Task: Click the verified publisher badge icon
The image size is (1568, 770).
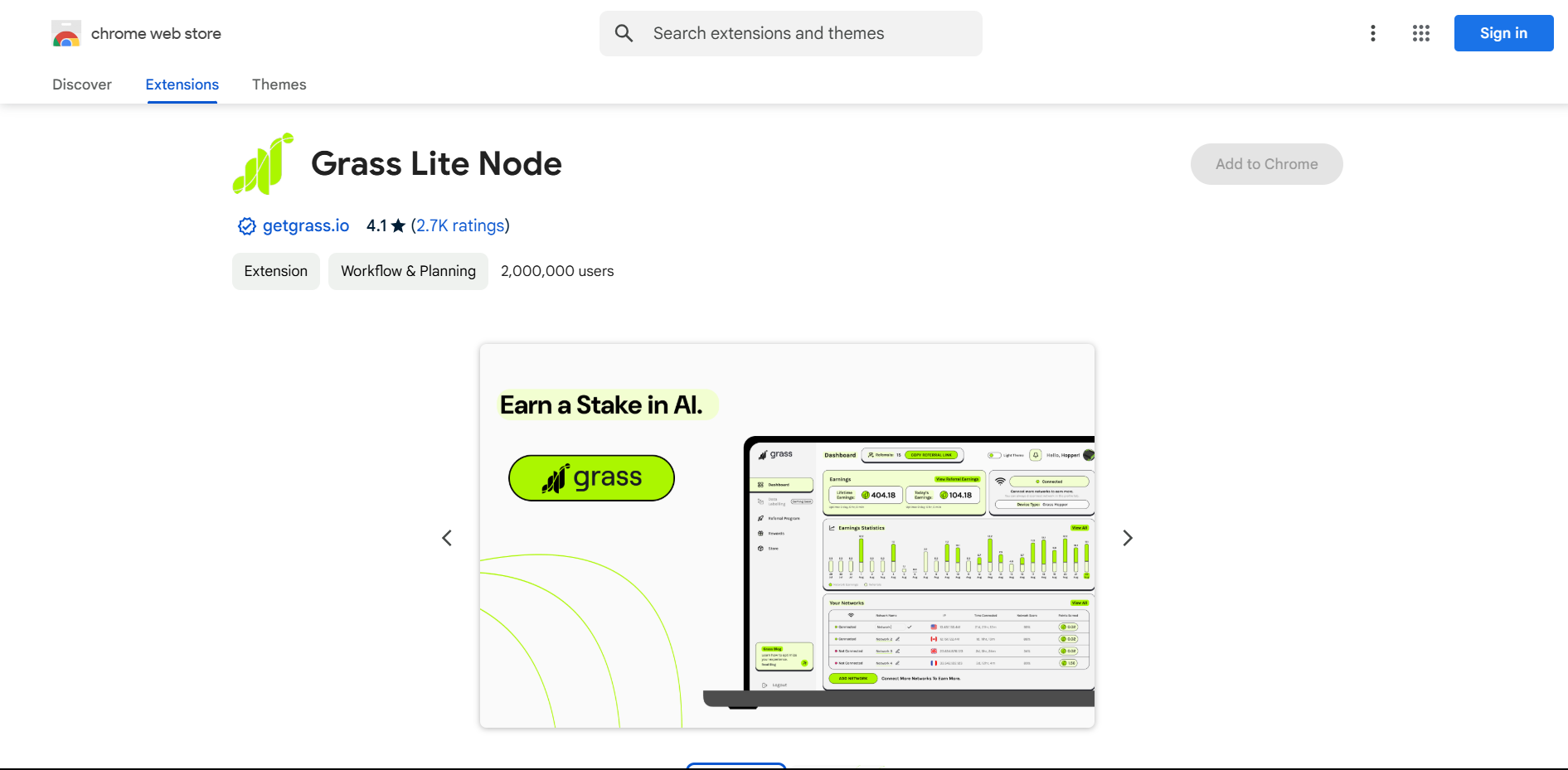Action: [x=246, y=226]
